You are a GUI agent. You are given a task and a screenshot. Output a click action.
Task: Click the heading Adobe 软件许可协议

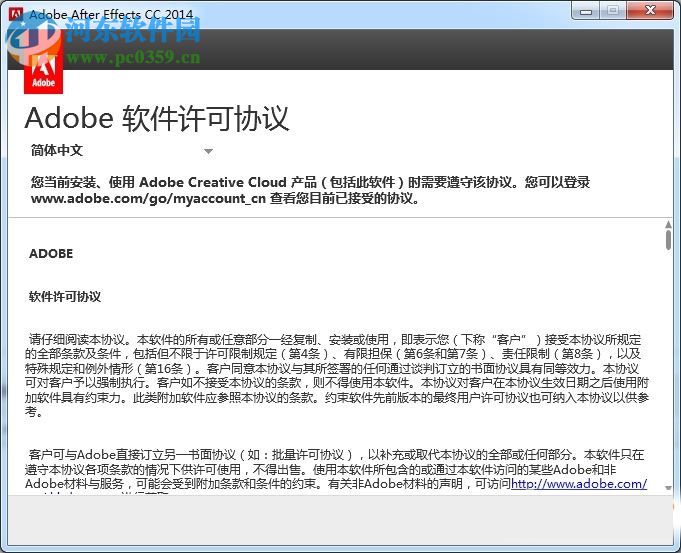click(157, 118)
